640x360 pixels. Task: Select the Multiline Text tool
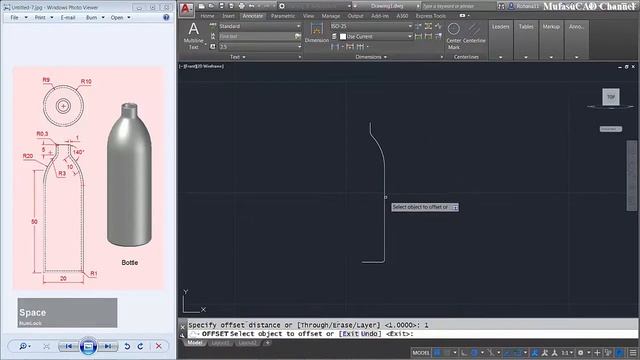193,36
